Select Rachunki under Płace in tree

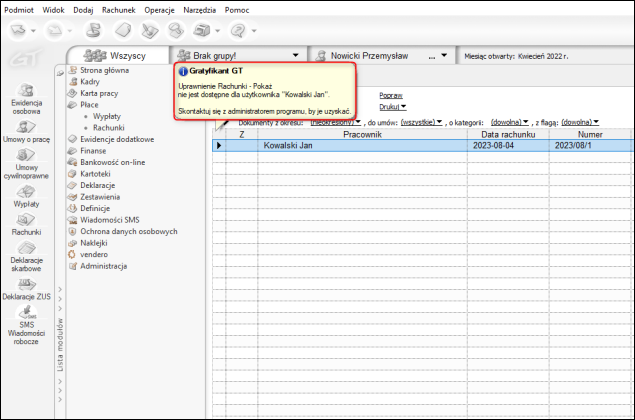click(109, 128)
